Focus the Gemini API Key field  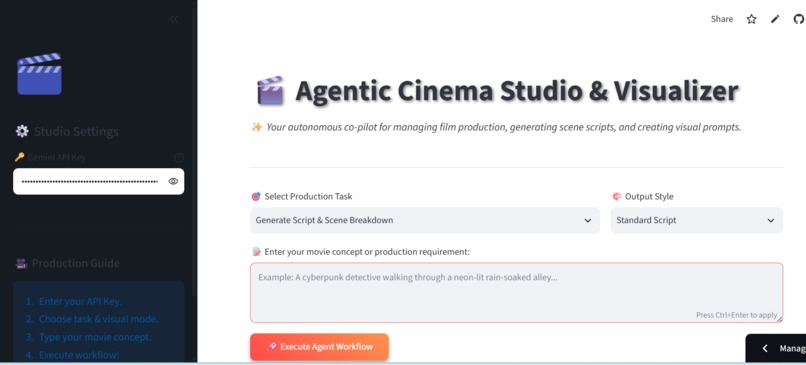click(x=98, y=181)
